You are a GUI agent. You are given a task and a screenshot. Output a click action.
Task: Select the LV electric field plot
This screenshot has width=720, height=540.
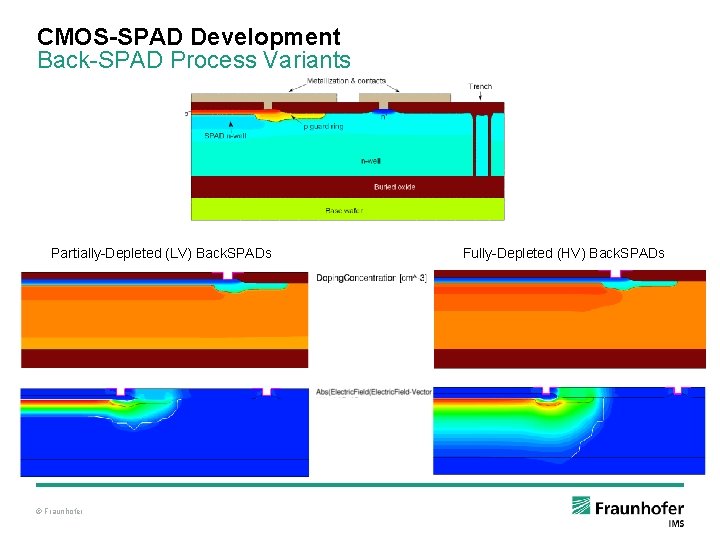[164, 432]
